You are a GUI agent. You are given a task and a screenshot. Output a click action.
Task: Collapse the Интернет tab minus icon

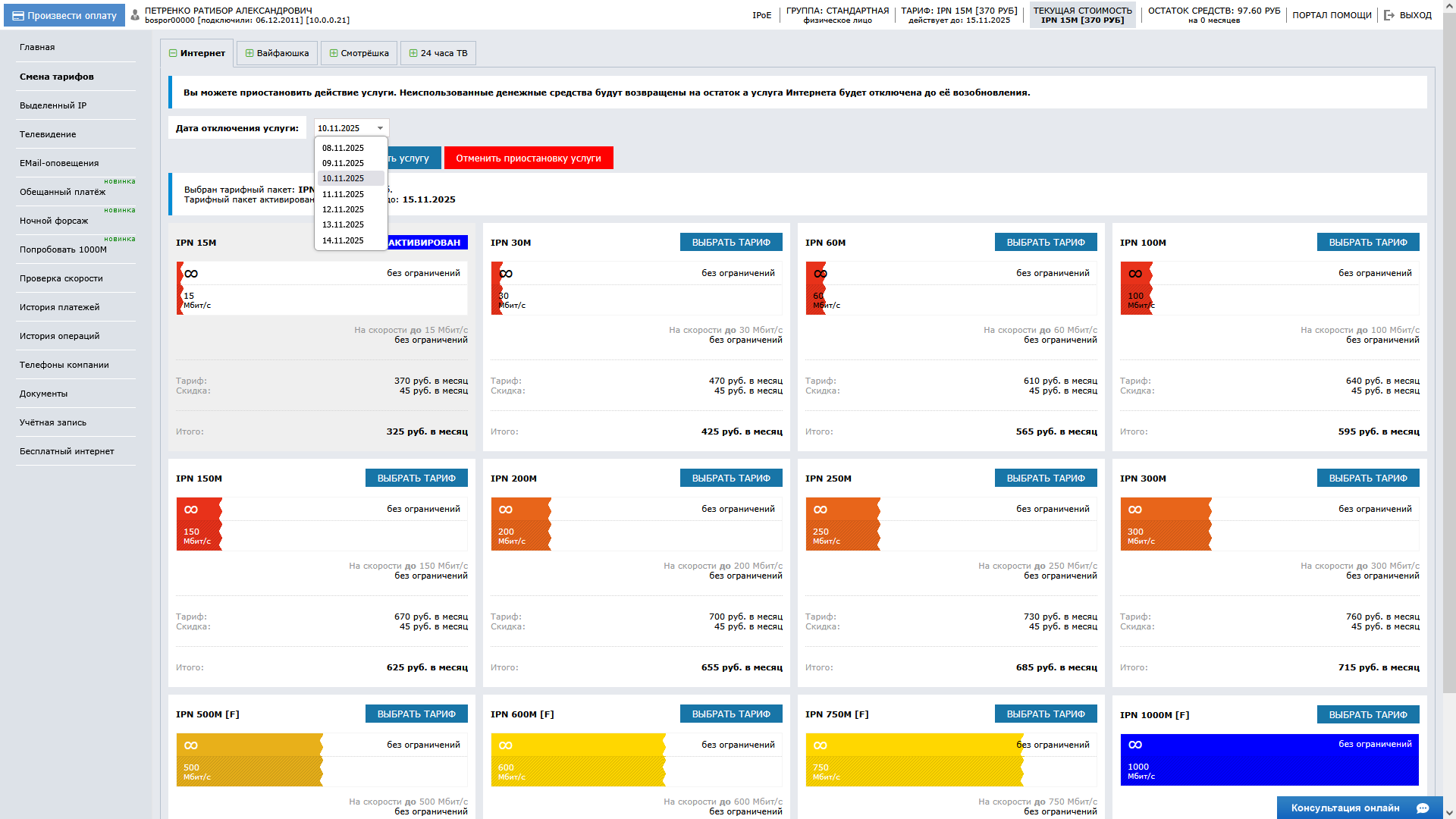[x=173, y=53]
